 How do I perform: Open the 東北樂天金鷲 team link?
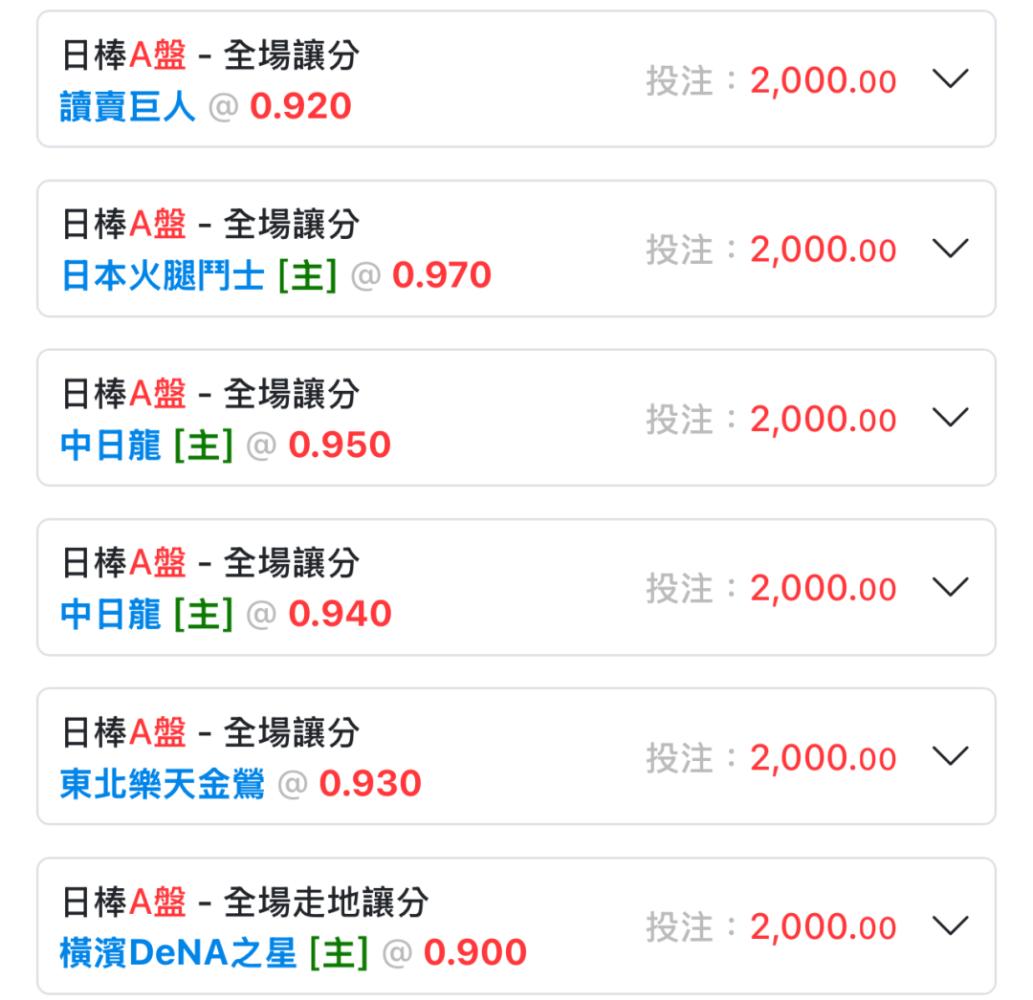coord(162,783)
